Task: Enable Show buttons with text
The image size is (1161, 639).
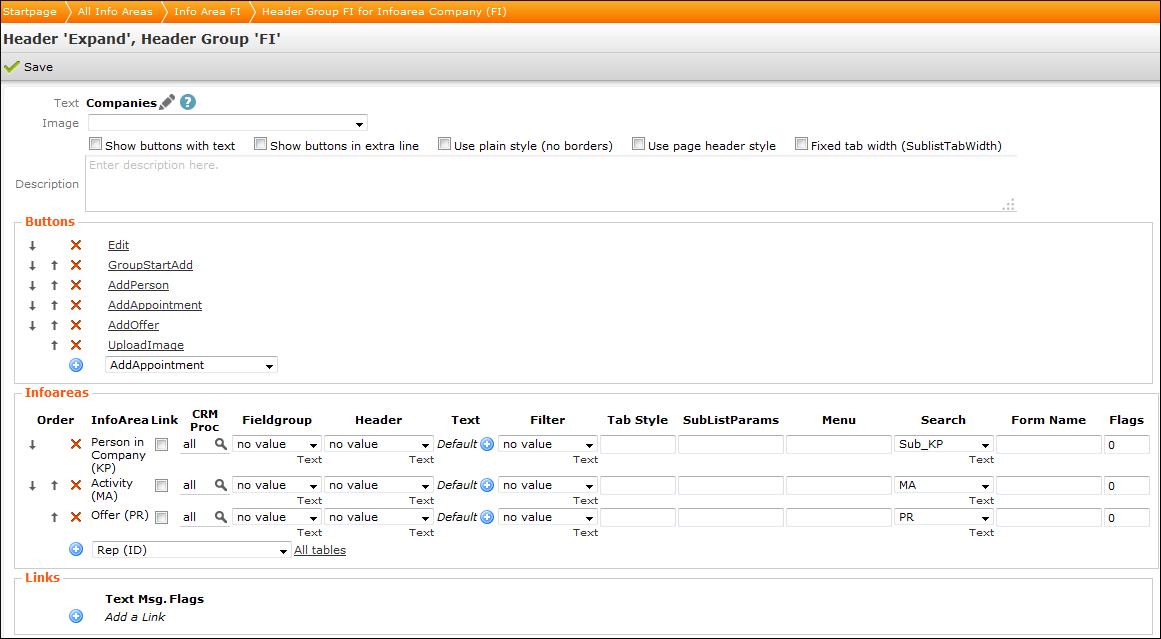Action: tap(95, 145)
